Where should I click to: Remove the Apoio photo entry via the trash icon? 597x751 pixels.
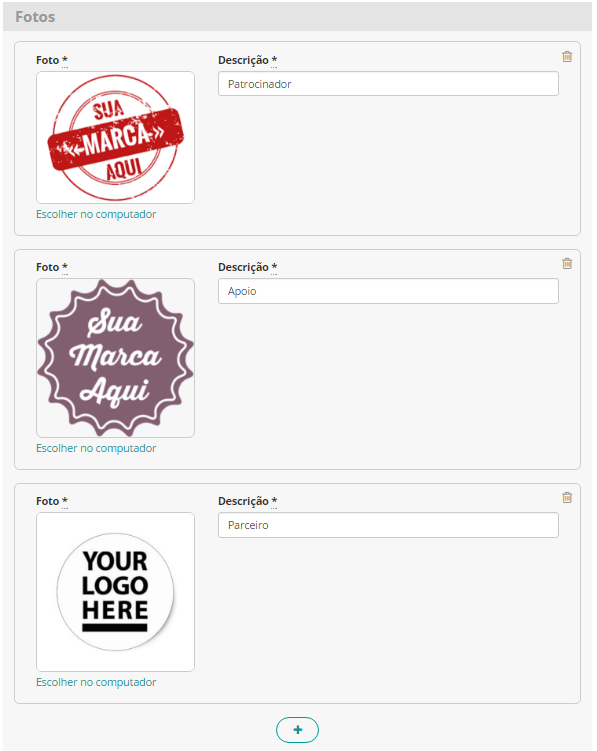coord(567,263)
